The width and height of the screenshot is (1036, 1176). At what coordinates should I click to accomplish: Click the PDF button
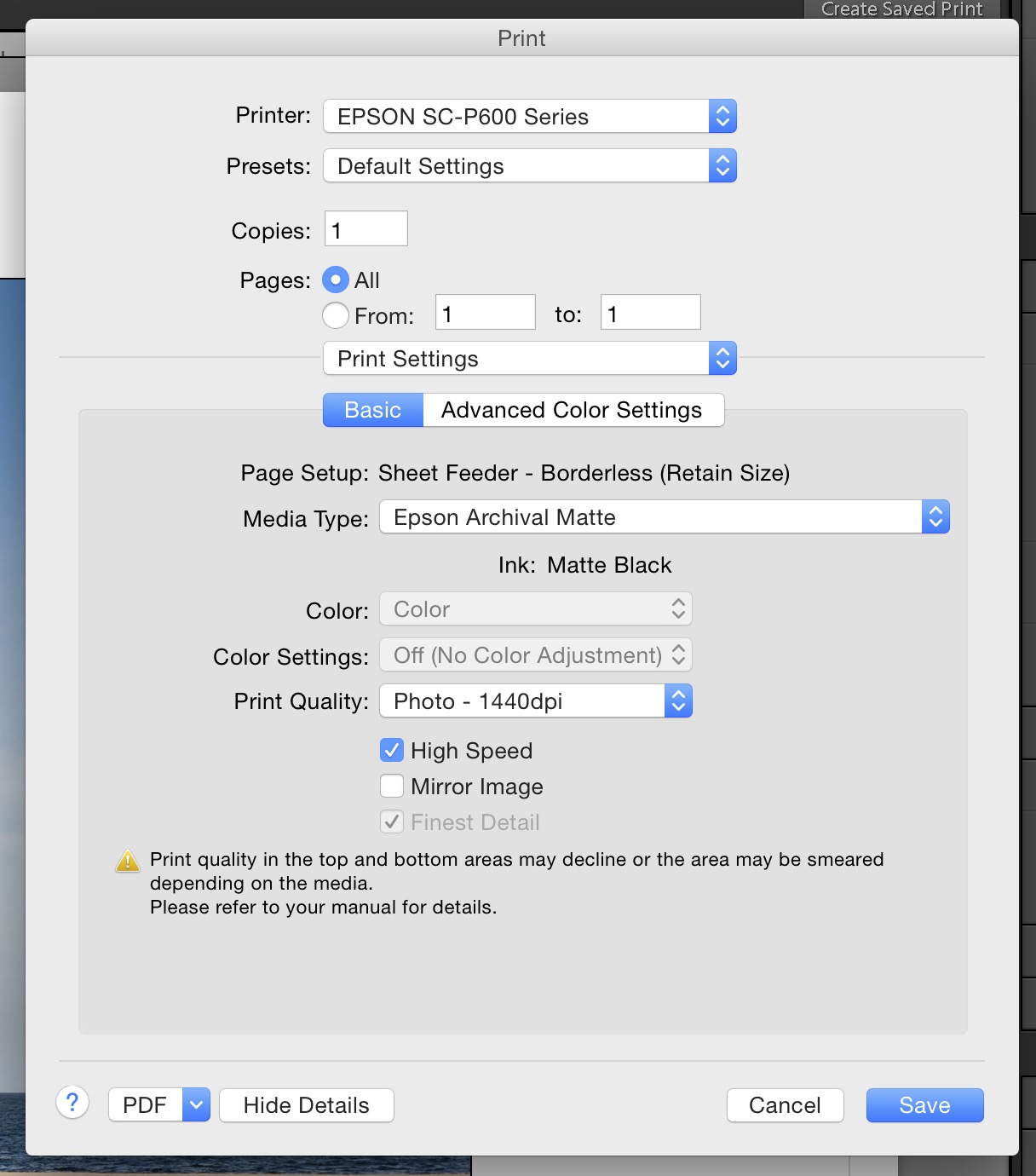(146, 1105)
